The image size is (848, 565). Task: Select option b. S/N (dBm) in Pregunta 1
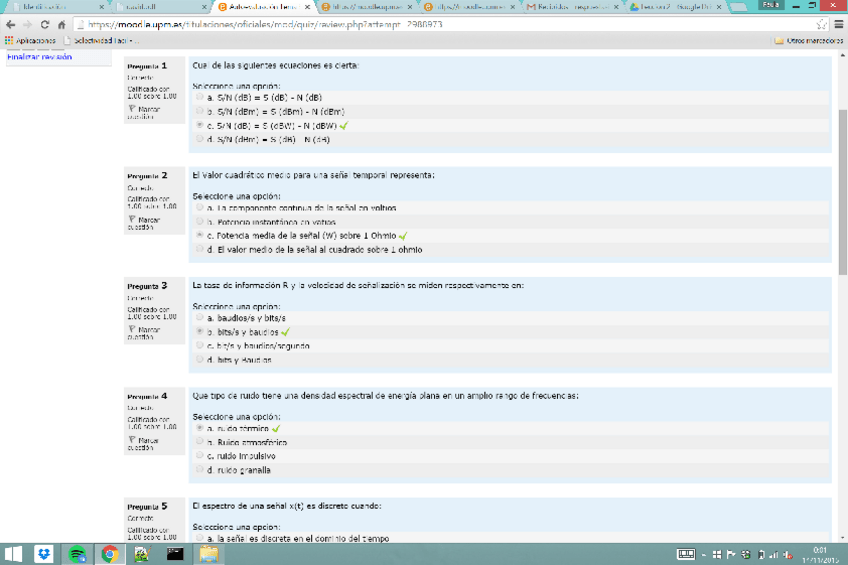200,111
